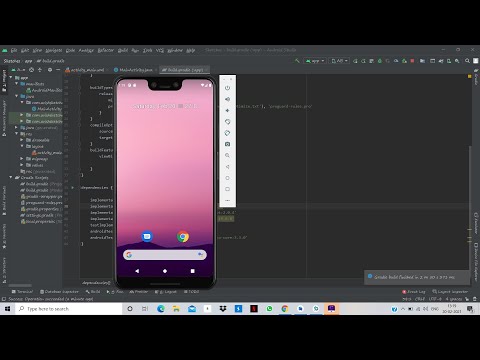
Task: Collapse the res folder node
Action: coord(17,134)
